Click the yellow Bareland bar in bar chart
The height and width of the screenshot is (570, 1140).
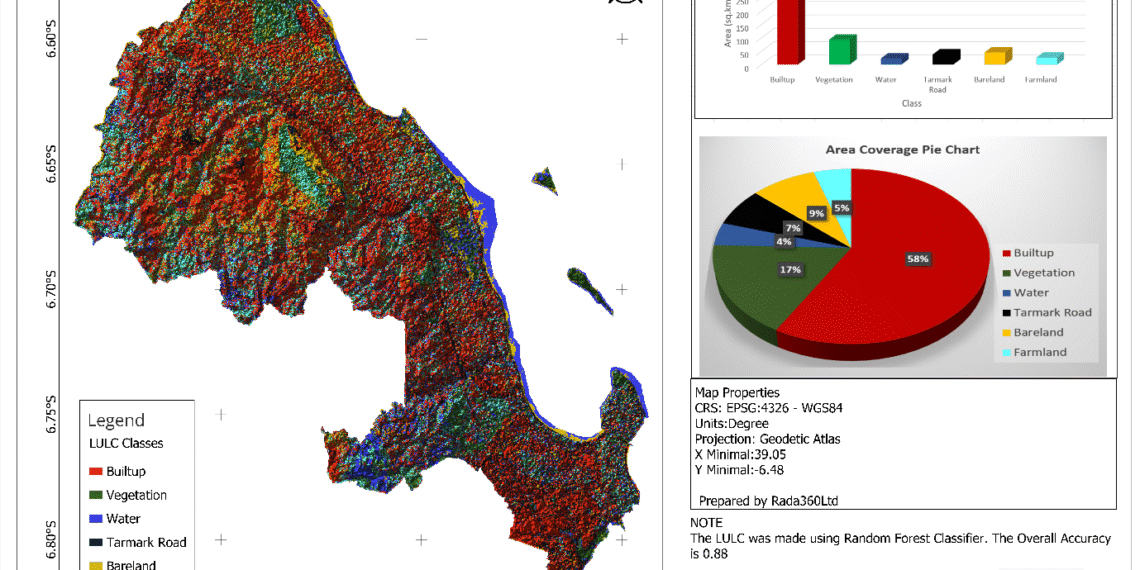[x=992, y=57]
